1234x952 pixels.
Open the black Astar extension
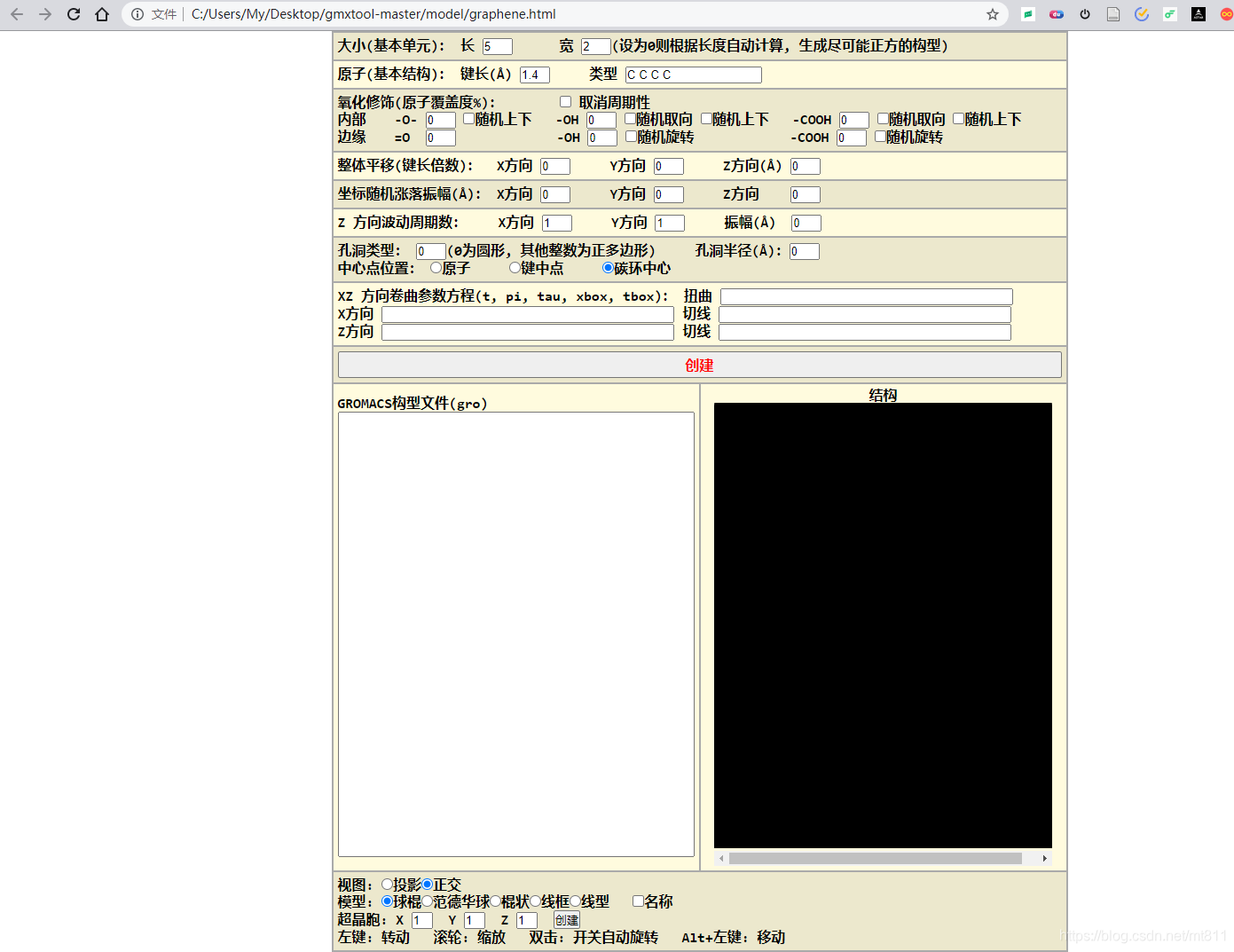point(1199,14)
